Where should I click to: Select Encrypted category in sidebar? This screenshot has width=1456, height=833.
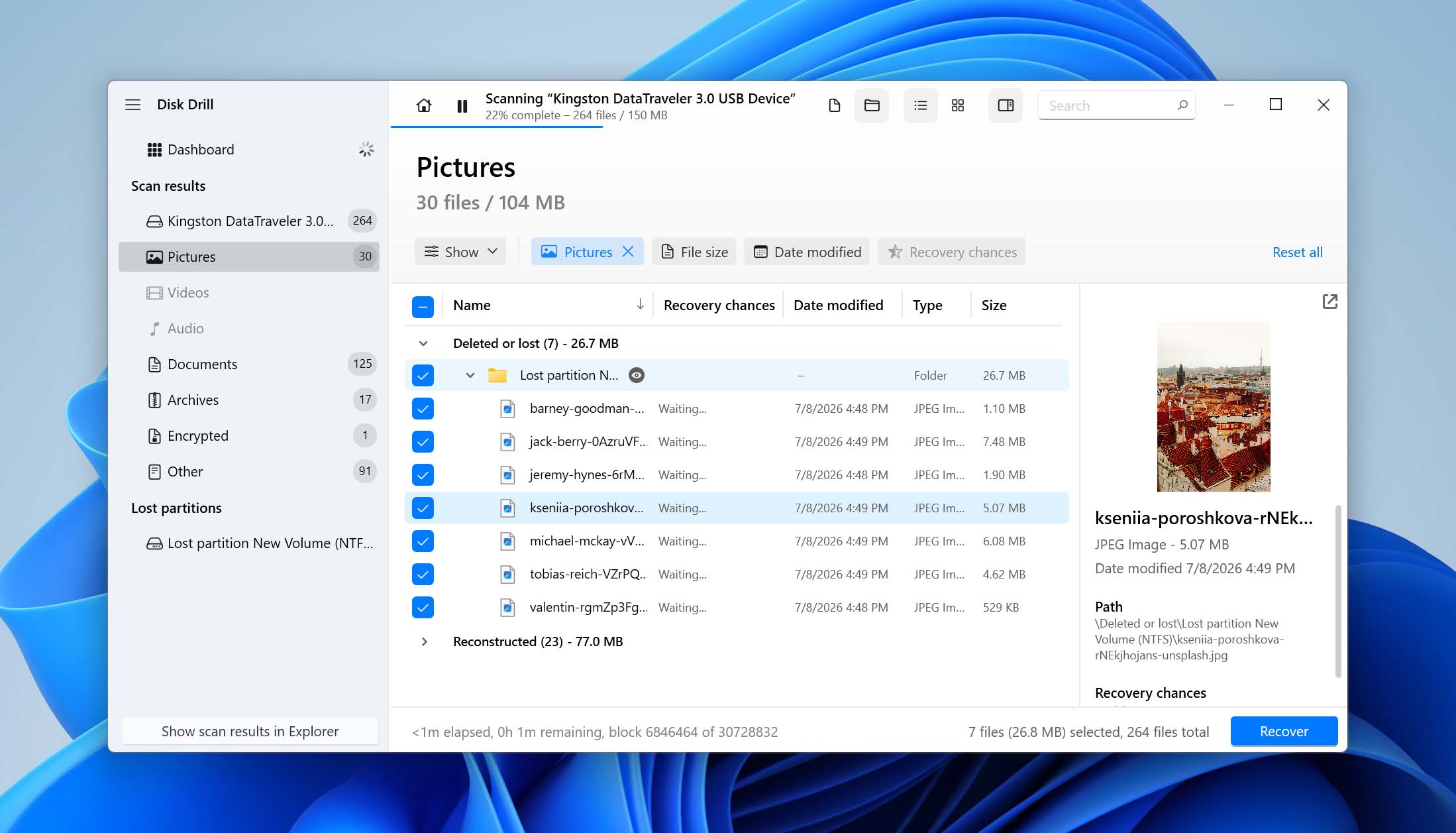click(x=248, y=436)
